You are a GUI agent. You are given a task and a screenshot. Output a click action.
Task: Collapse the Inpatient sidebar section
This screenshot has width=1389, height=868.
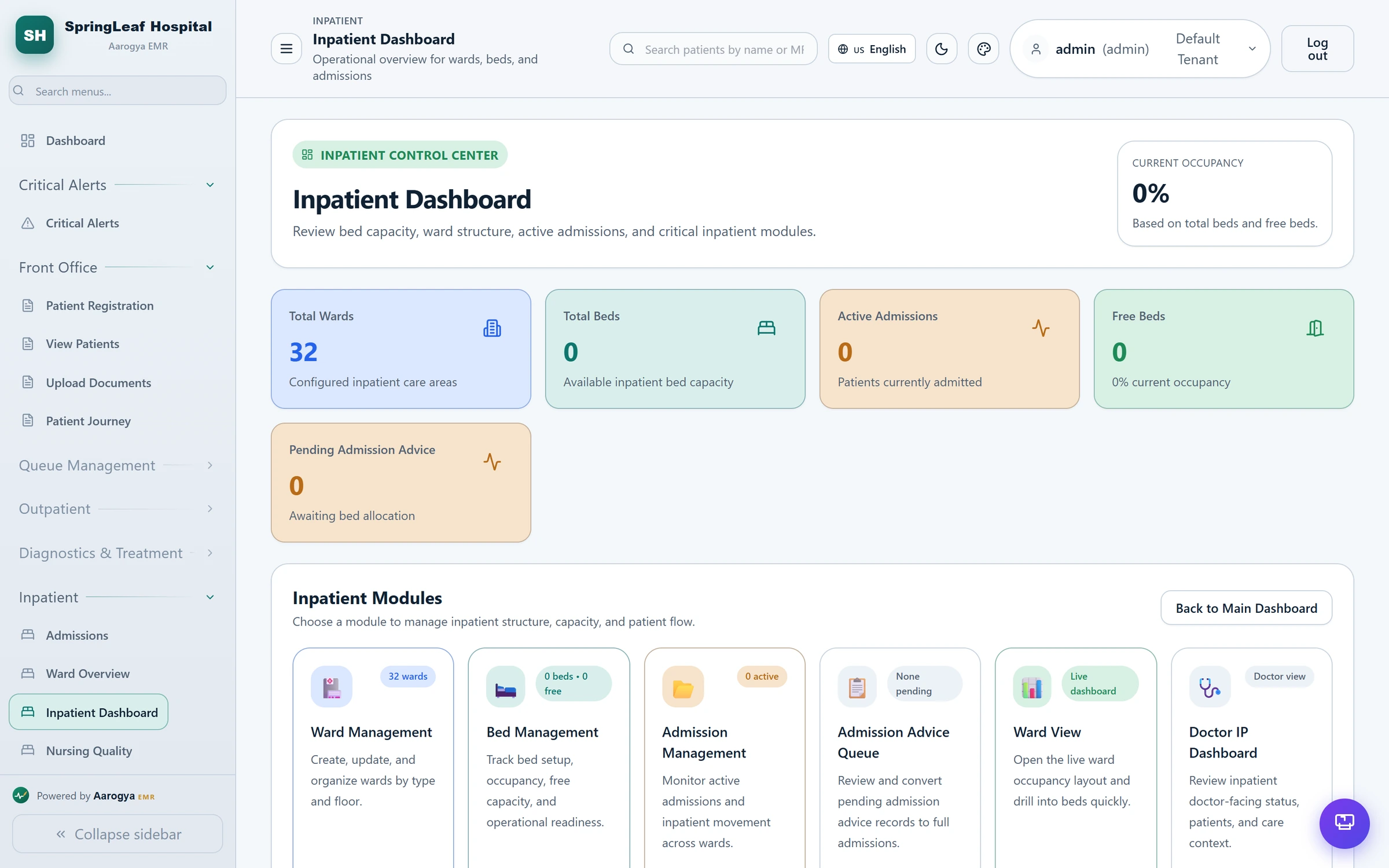point(117,597)
